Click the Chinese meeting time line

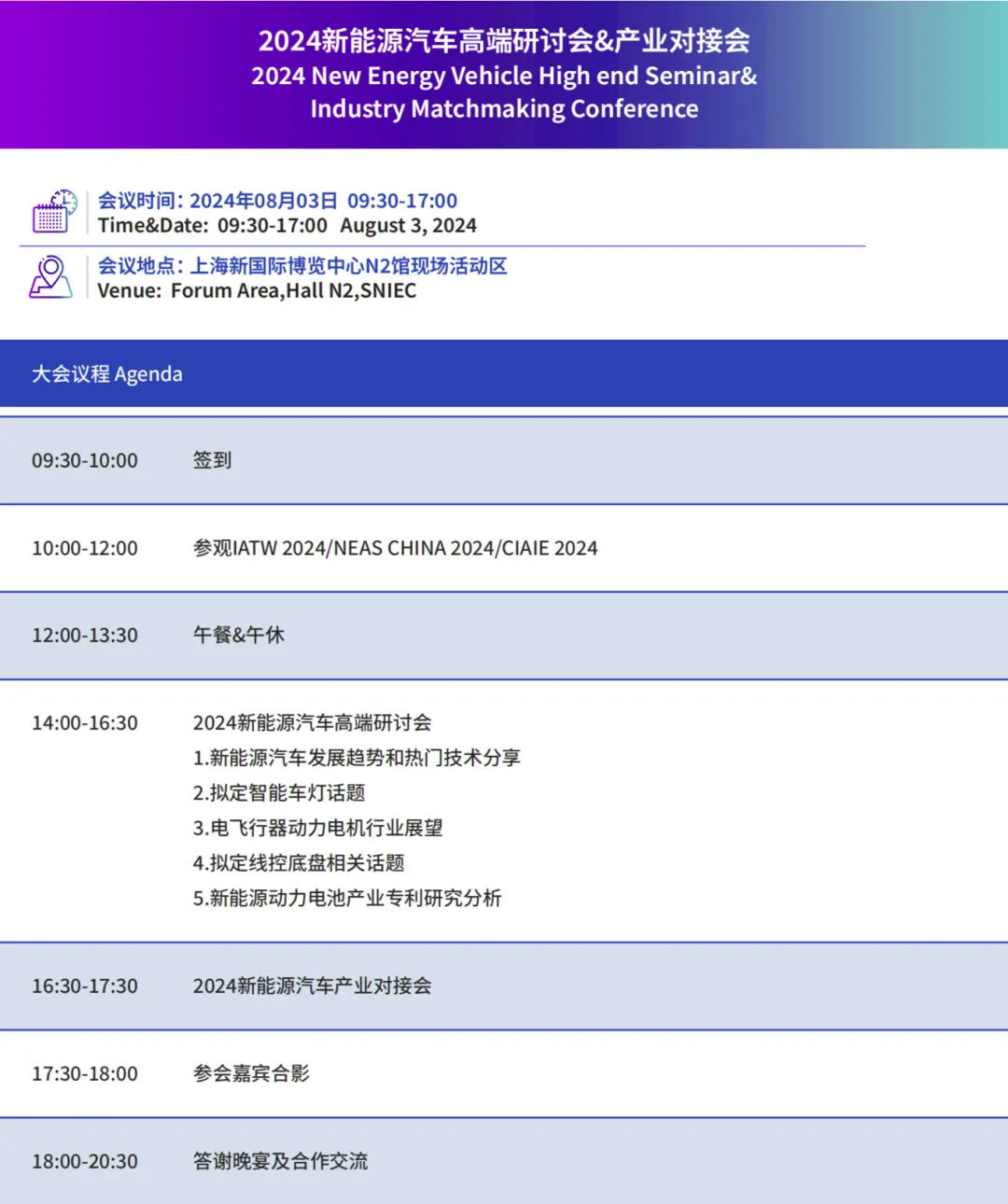point(277,201)
